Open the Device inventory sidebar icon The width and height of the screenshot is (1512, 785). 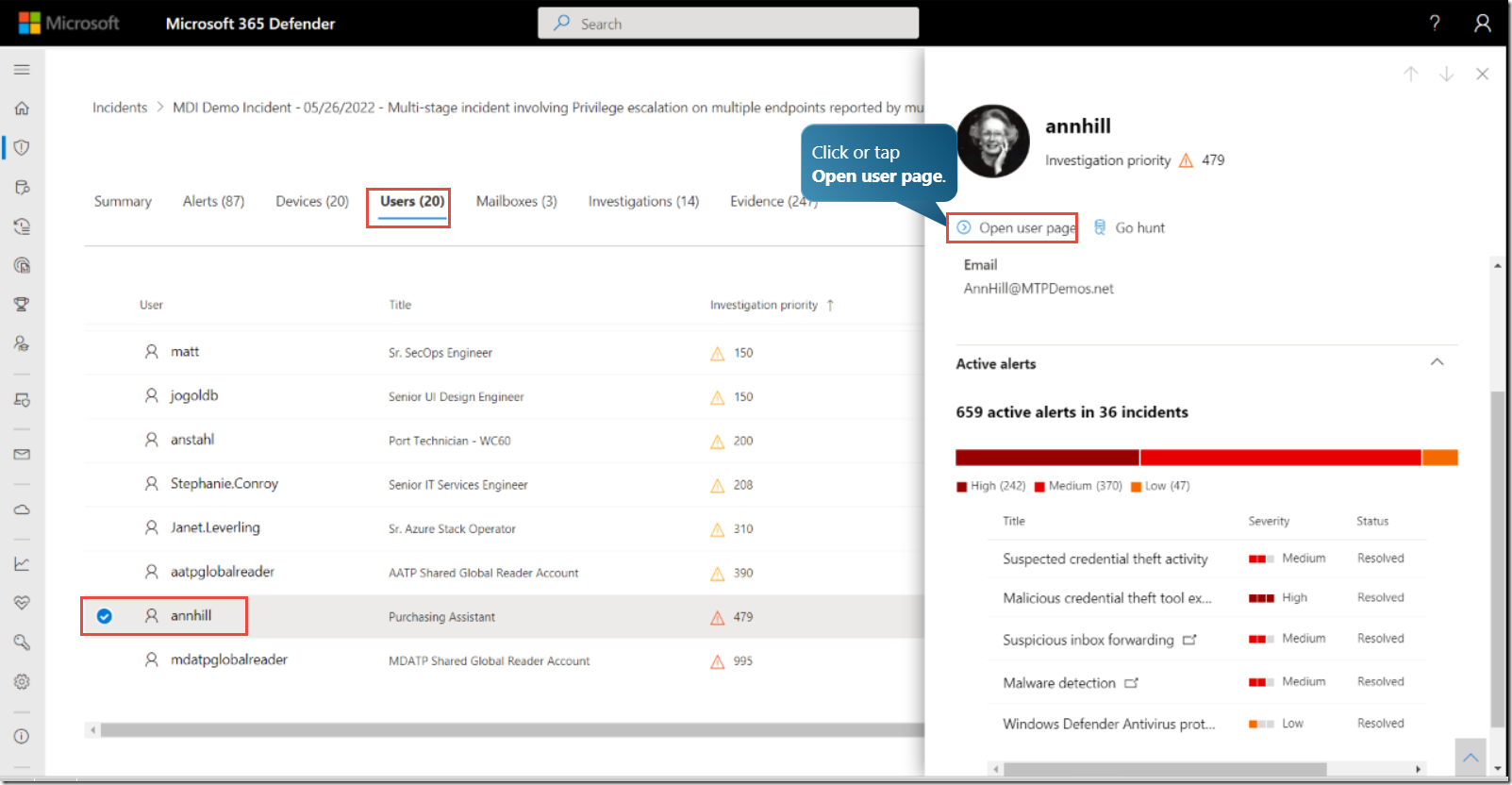tap(22, 400)
